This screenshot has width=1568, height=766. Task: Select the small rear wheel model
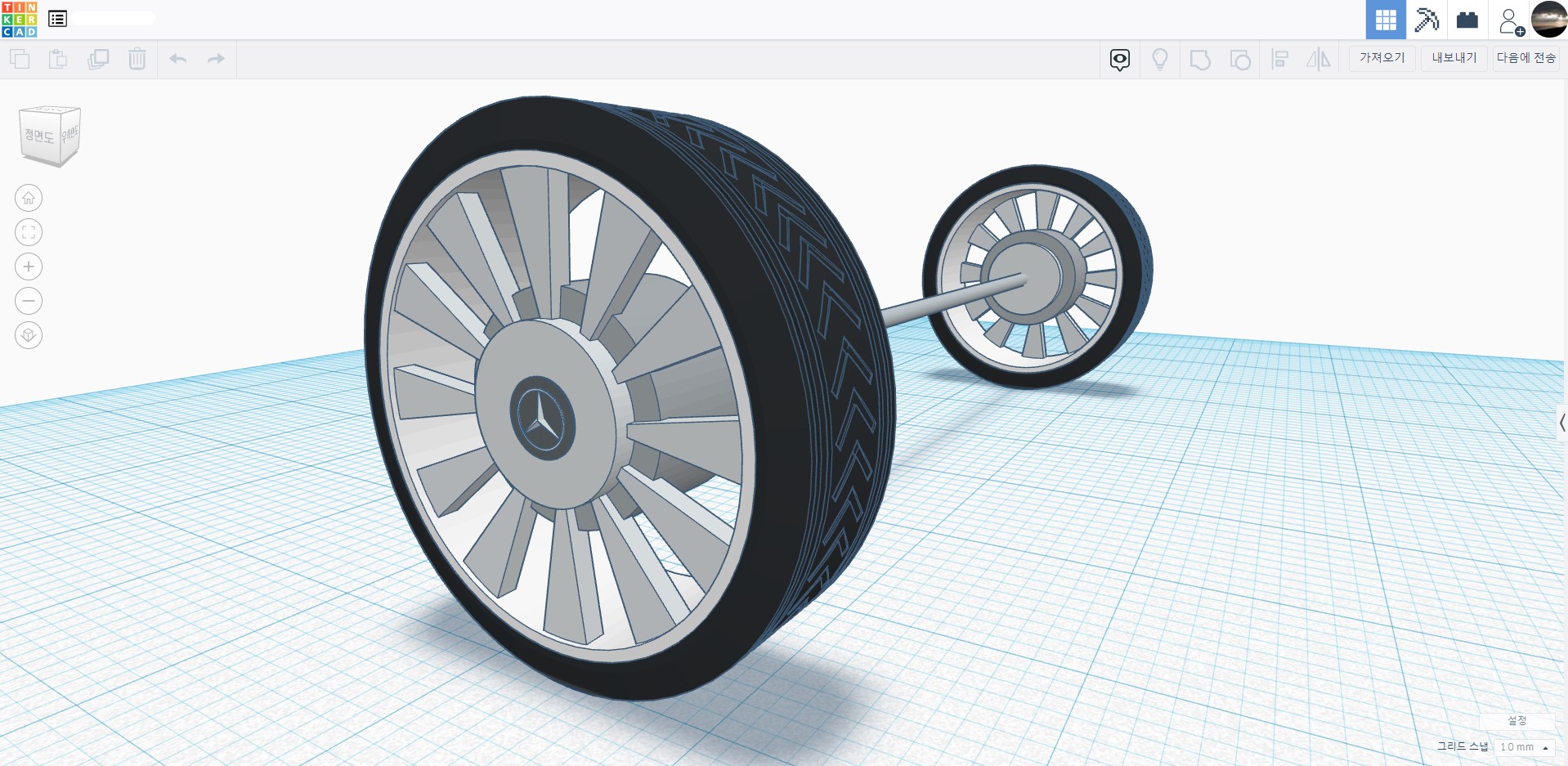[x=1037, y=276]
